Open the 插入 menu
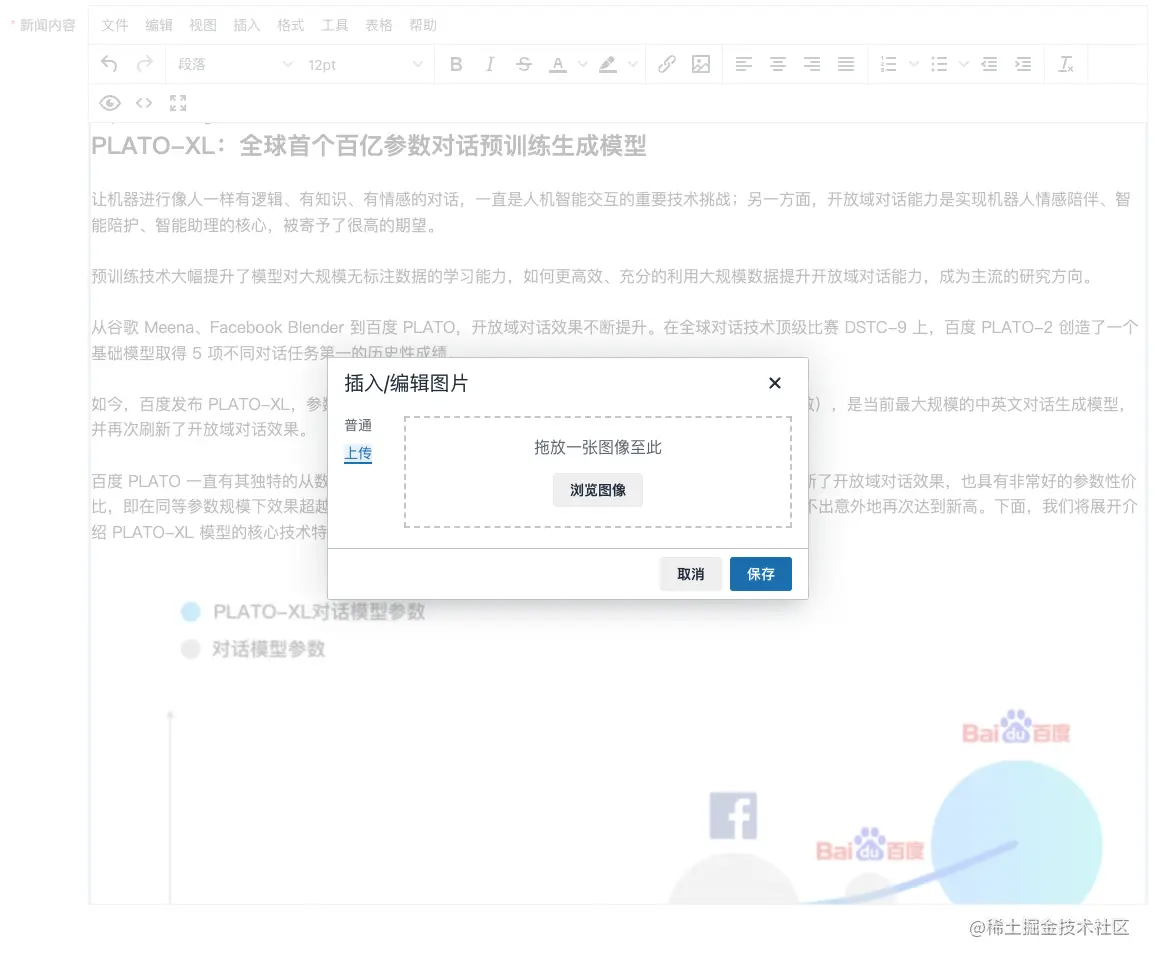Image resolution: width=1155 pixels, height=963 pixels. [247, 25]
